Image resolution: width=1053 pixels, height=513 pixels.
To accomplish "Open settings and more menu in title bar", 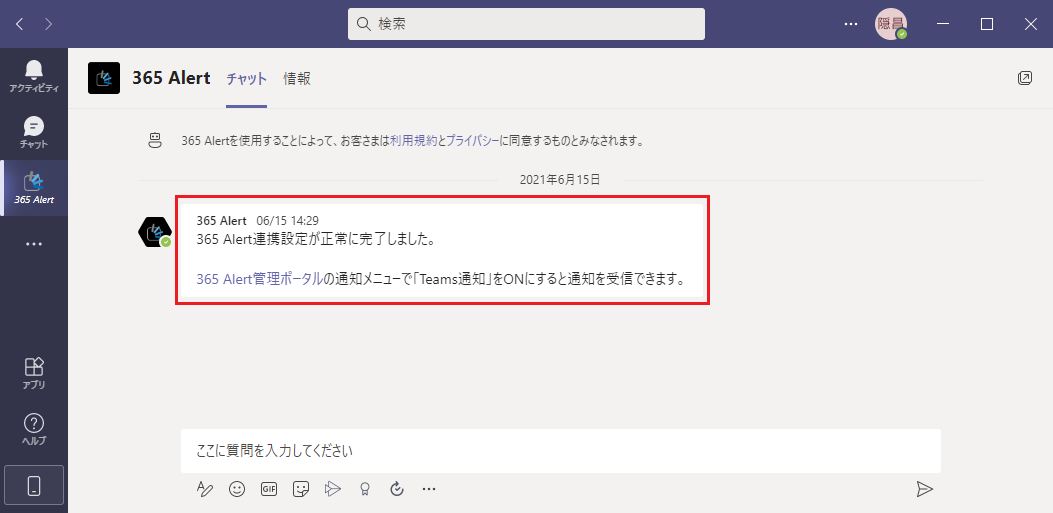I will (851, 23).
